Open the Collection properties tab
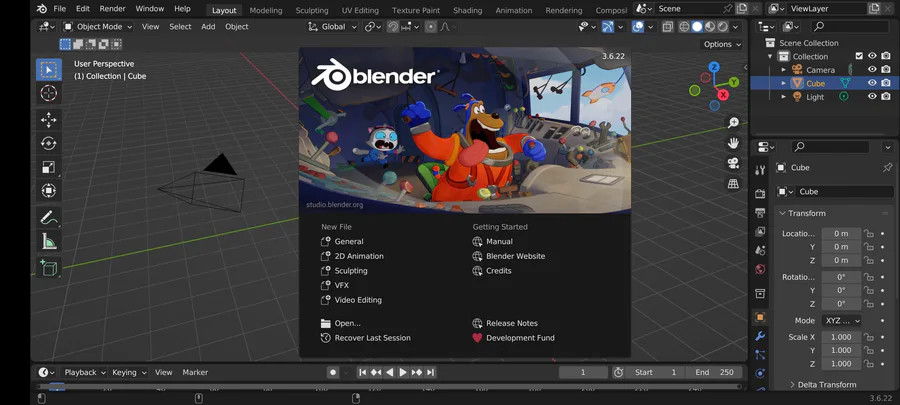The width and height of the screenshot is (900, 405). [x=760, y=293]
